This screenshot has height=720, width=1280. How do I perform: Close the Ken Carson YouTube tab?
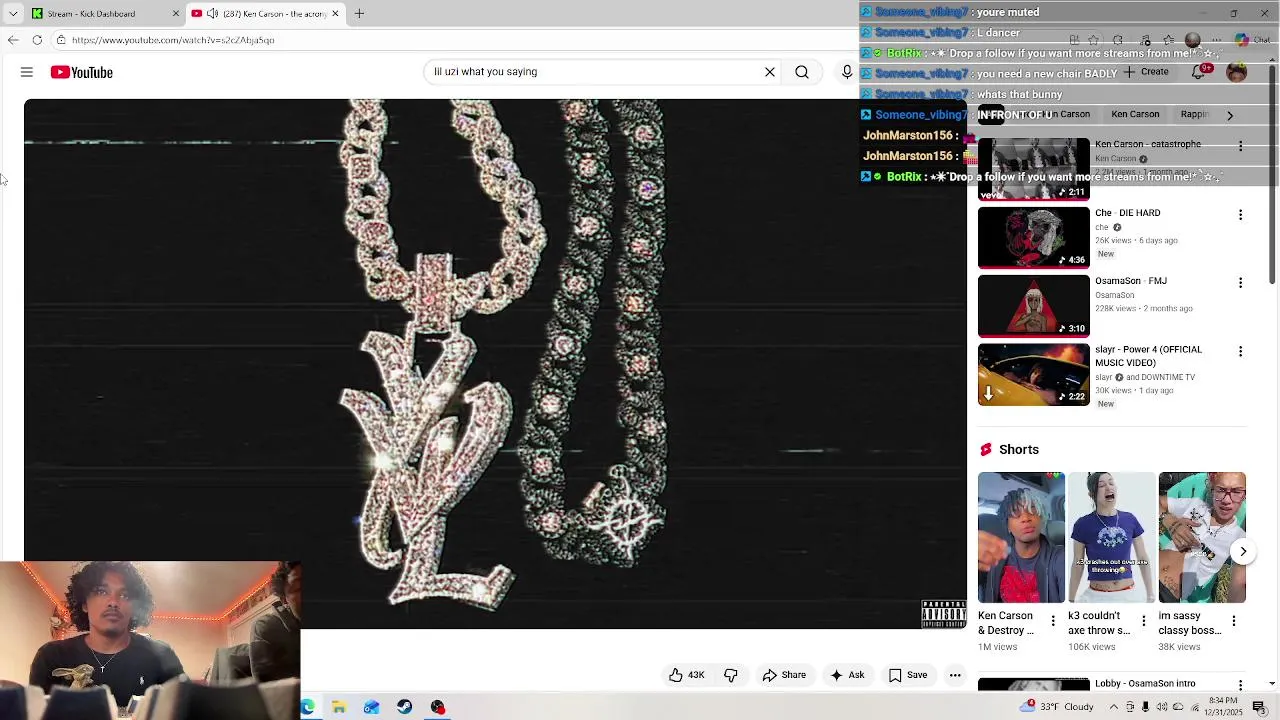tap(335, 13)
